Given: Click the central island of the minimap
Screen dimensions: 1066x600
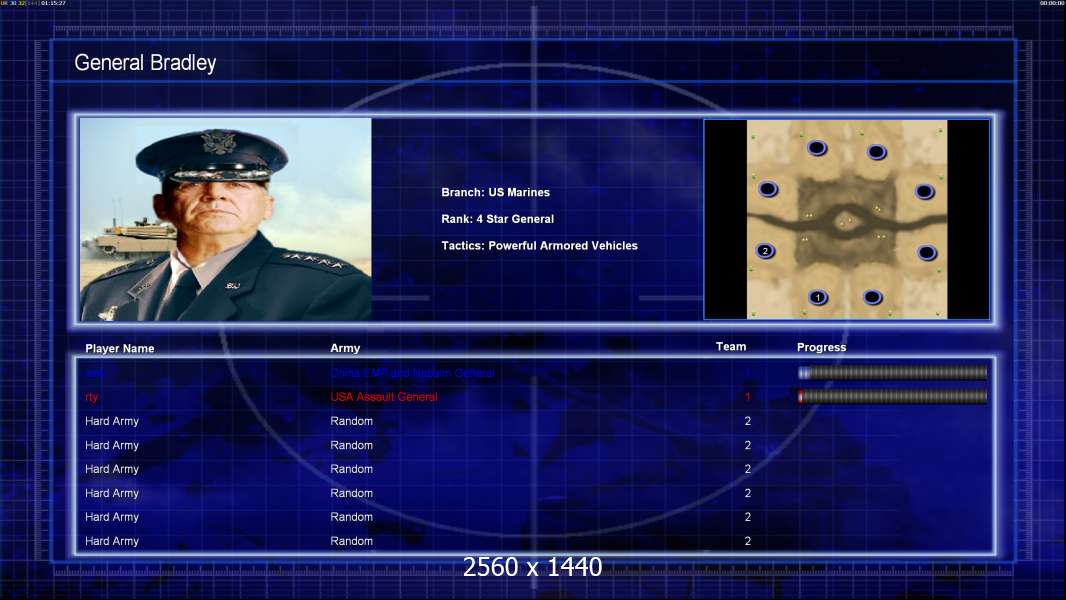Looking at the screenshot, I should [x=845, y=222].
